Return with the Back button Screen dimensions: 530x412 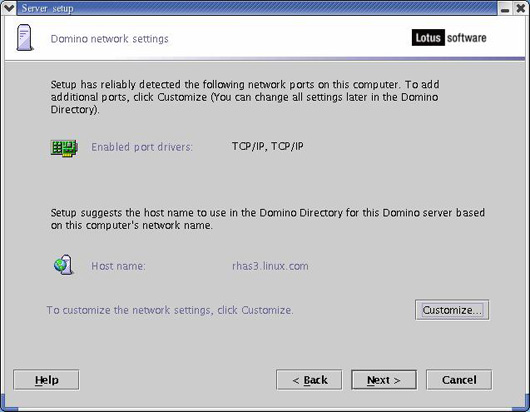309,380
